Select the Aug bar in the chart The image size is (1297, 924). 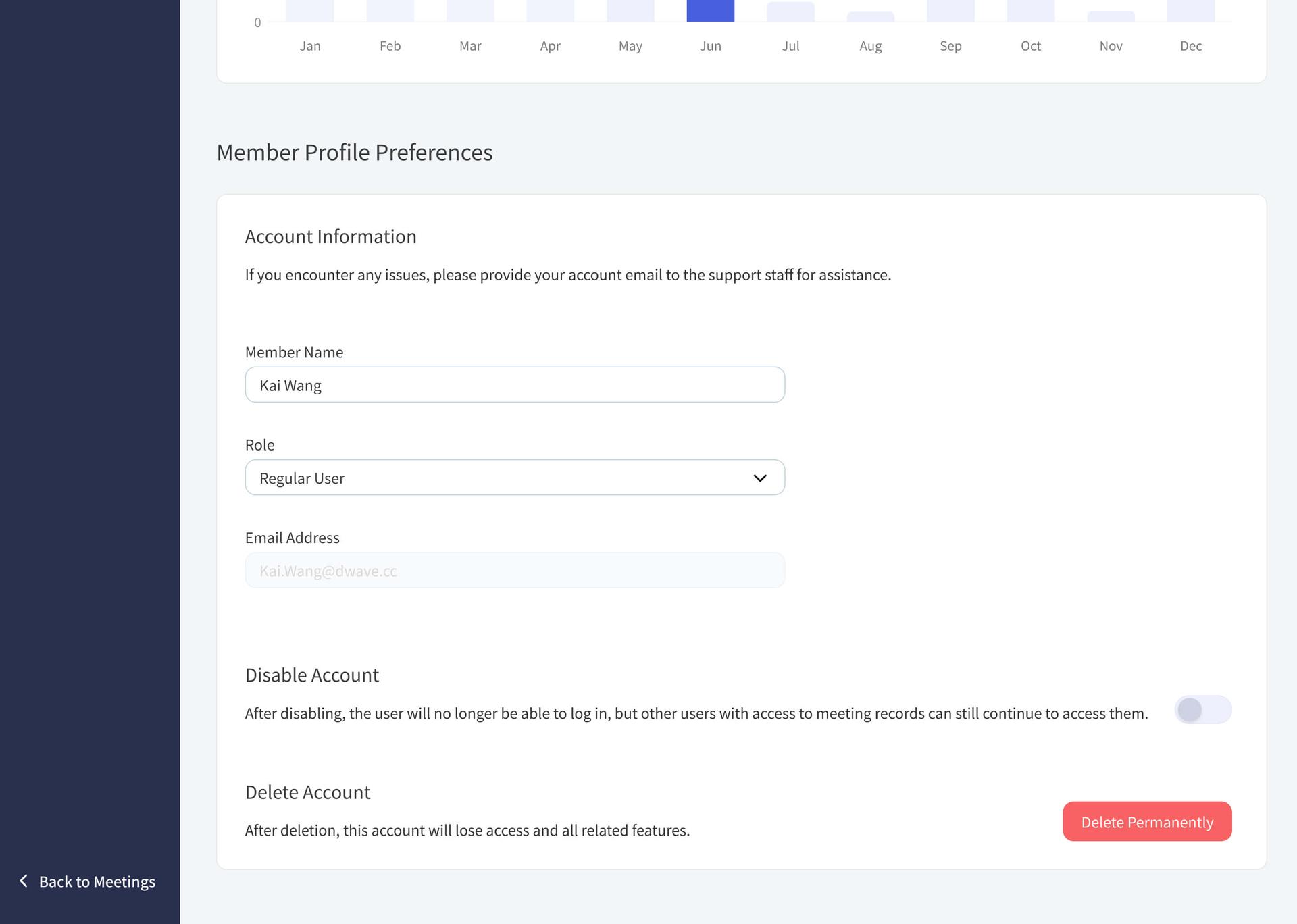coord(870,17)
